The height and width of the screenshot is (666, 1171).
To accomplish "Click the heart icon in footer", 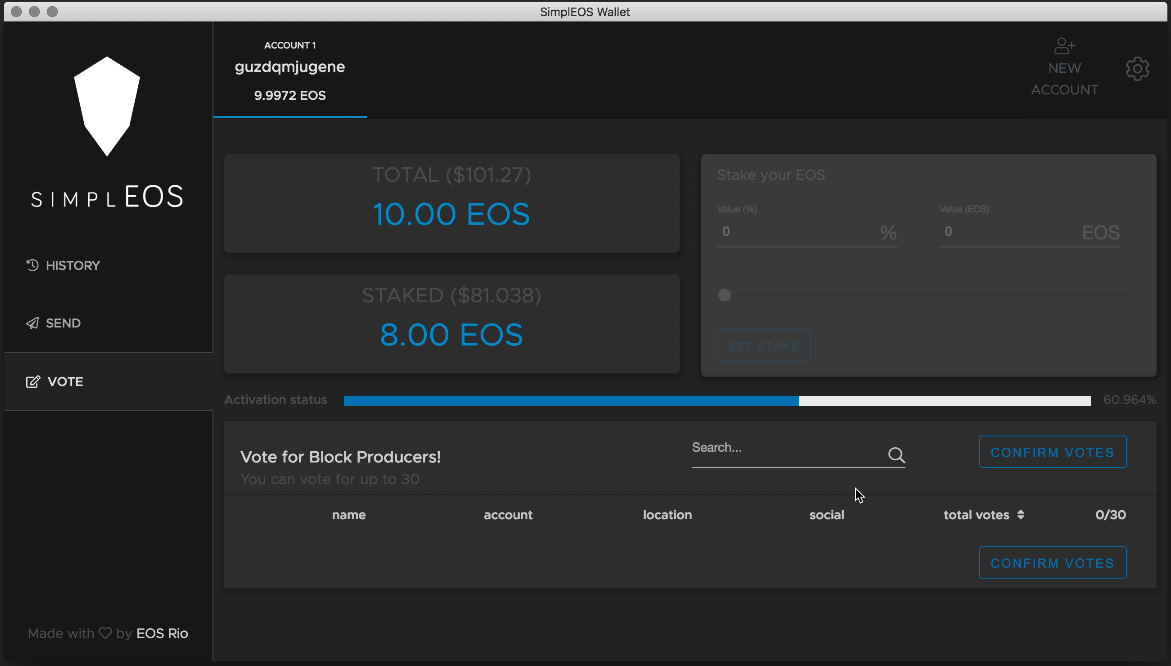I will point(104,633).
